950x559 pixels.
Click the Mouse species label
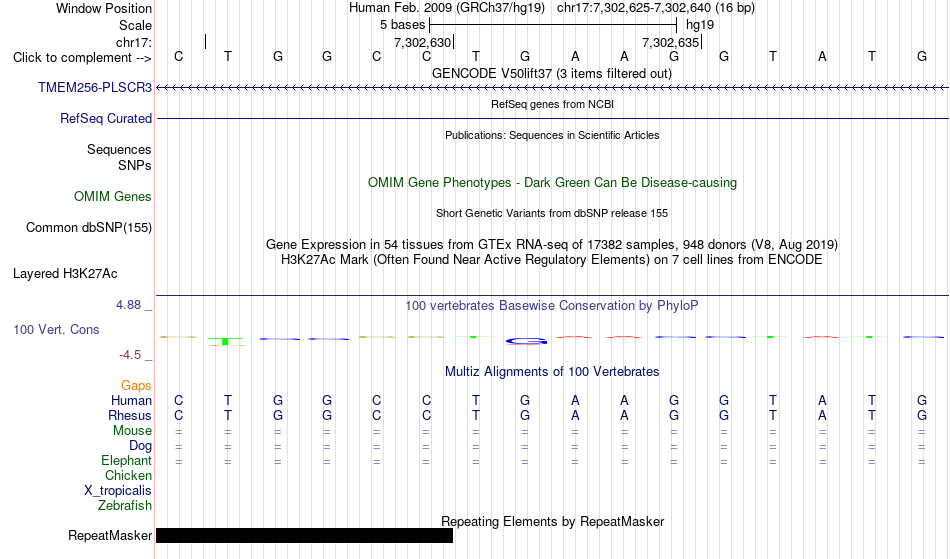tap(132, 431)
